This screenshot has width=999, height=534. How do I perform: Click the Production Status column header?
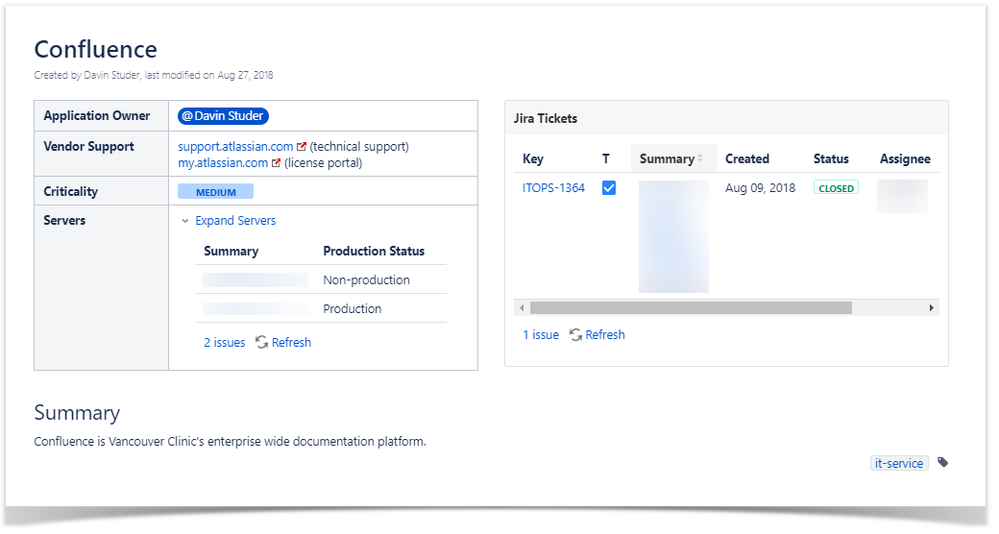pos(373,251)
